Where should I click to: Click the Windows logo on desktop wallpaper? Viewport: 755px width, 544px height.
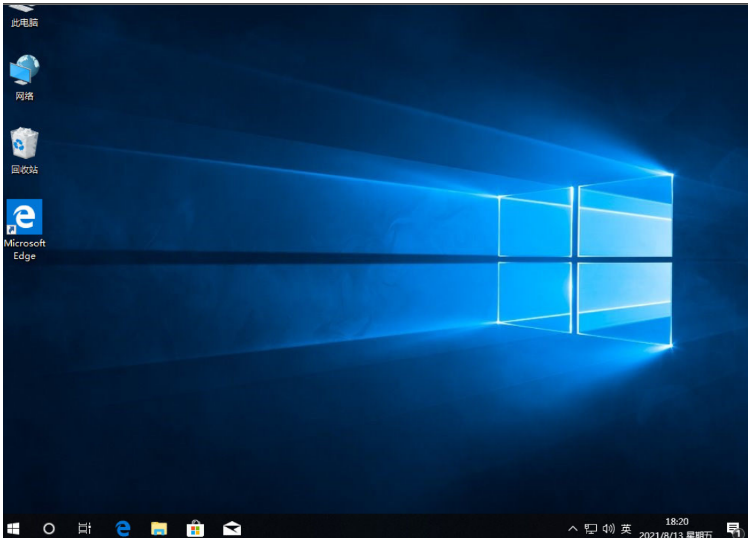pyautogui.click(x=585, y=262)
